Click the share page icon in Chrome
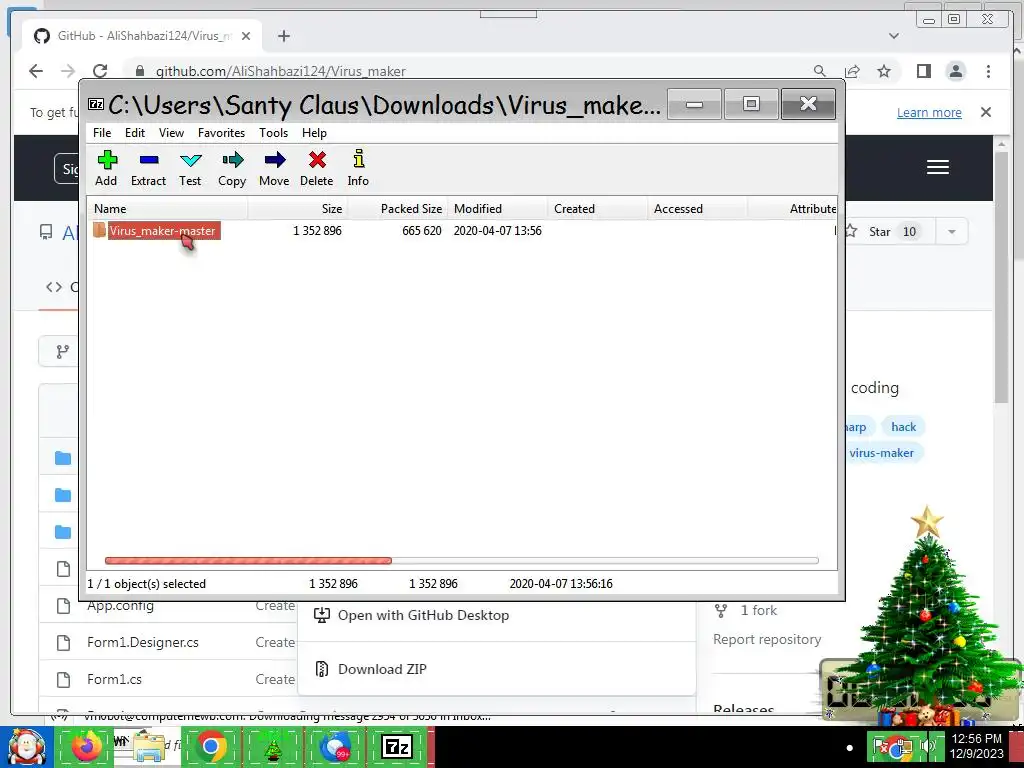1024x768 pixels. pos(852,71)
